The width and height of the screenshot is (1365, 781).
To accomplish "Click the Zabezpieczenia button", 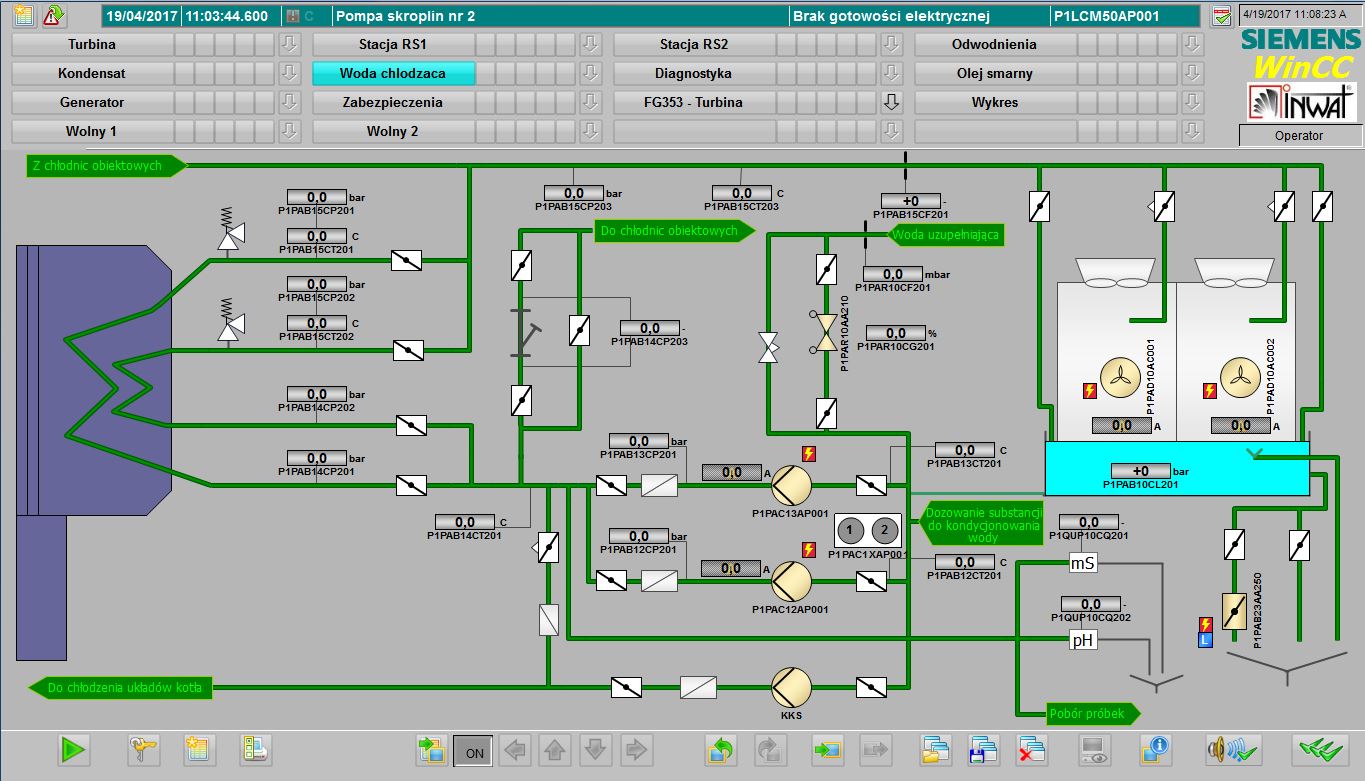I will point(392,103).
